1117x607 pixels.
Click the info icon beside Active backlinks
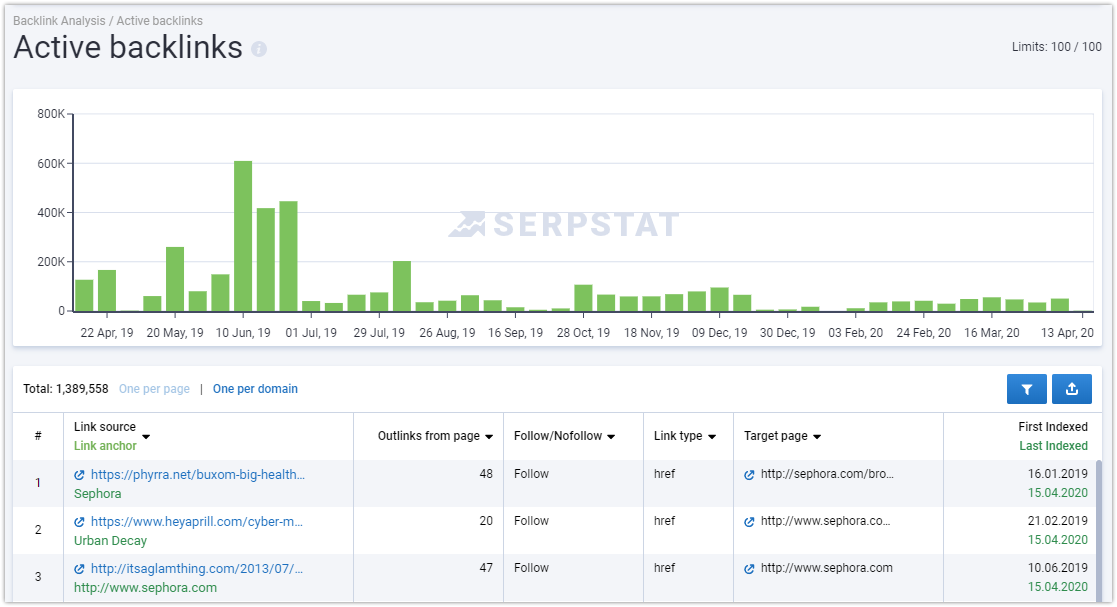(259, 49)
